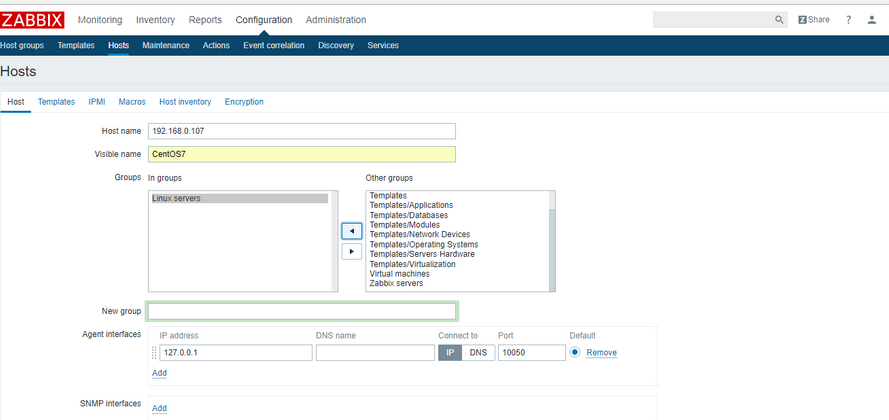Viewport: 889px width, 420px height.
Task: Select Templates/Applications group
Action: click(411, 205)
